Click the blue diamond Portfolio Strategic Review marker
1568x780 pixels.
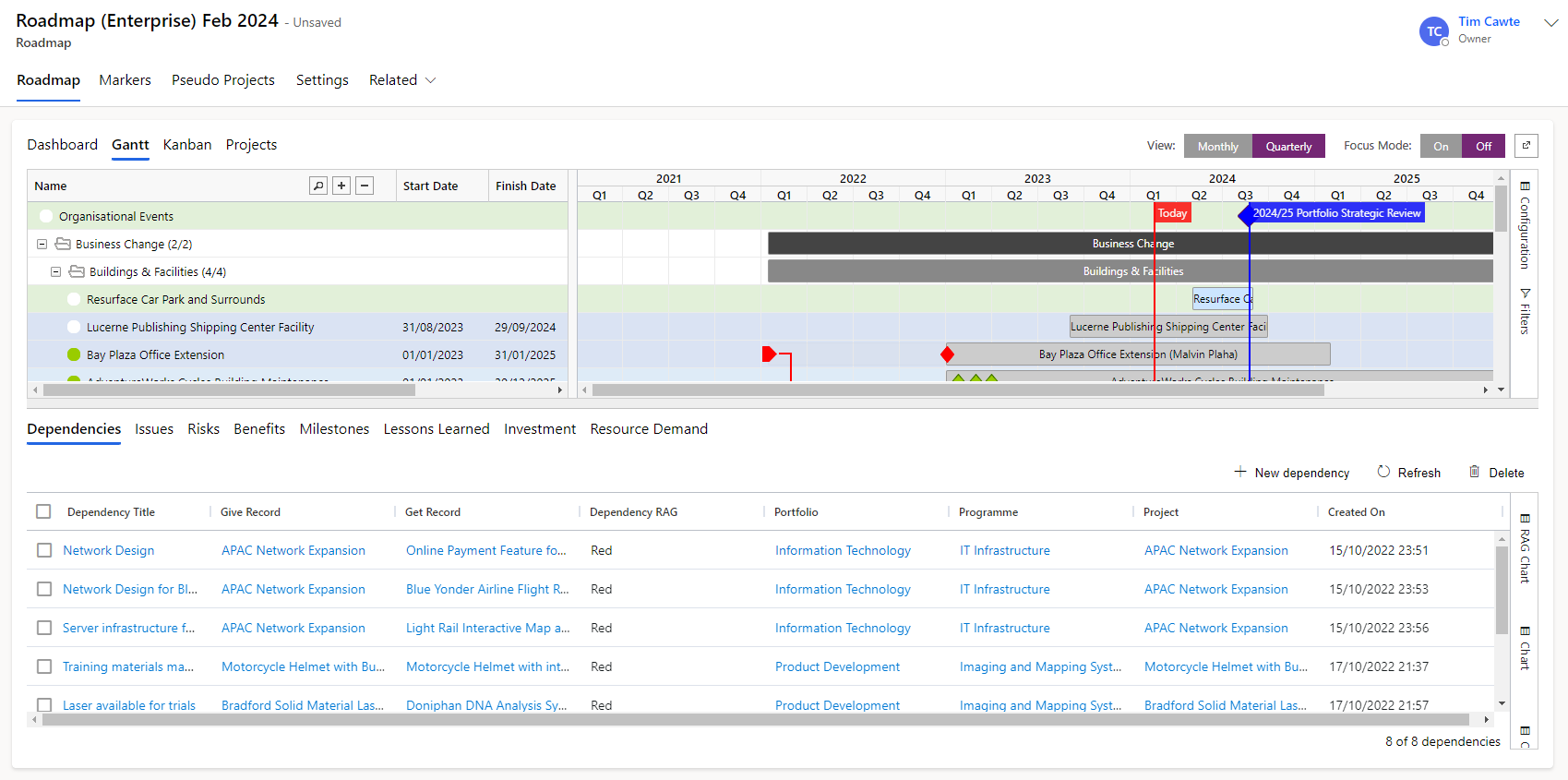pos(1247,215)
